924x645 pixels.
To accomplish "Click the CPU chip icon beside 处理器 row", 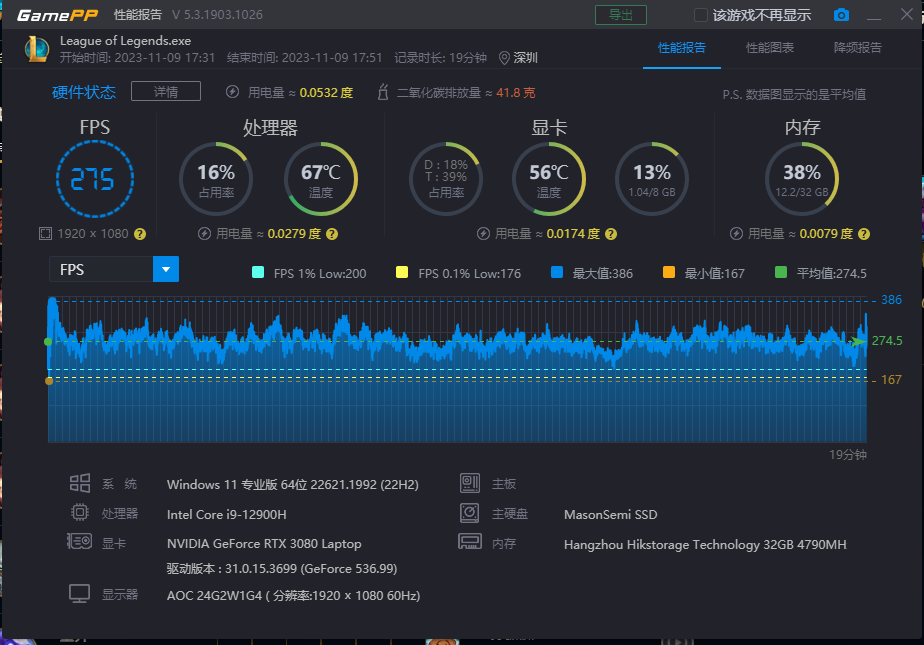I will (80, 512).
